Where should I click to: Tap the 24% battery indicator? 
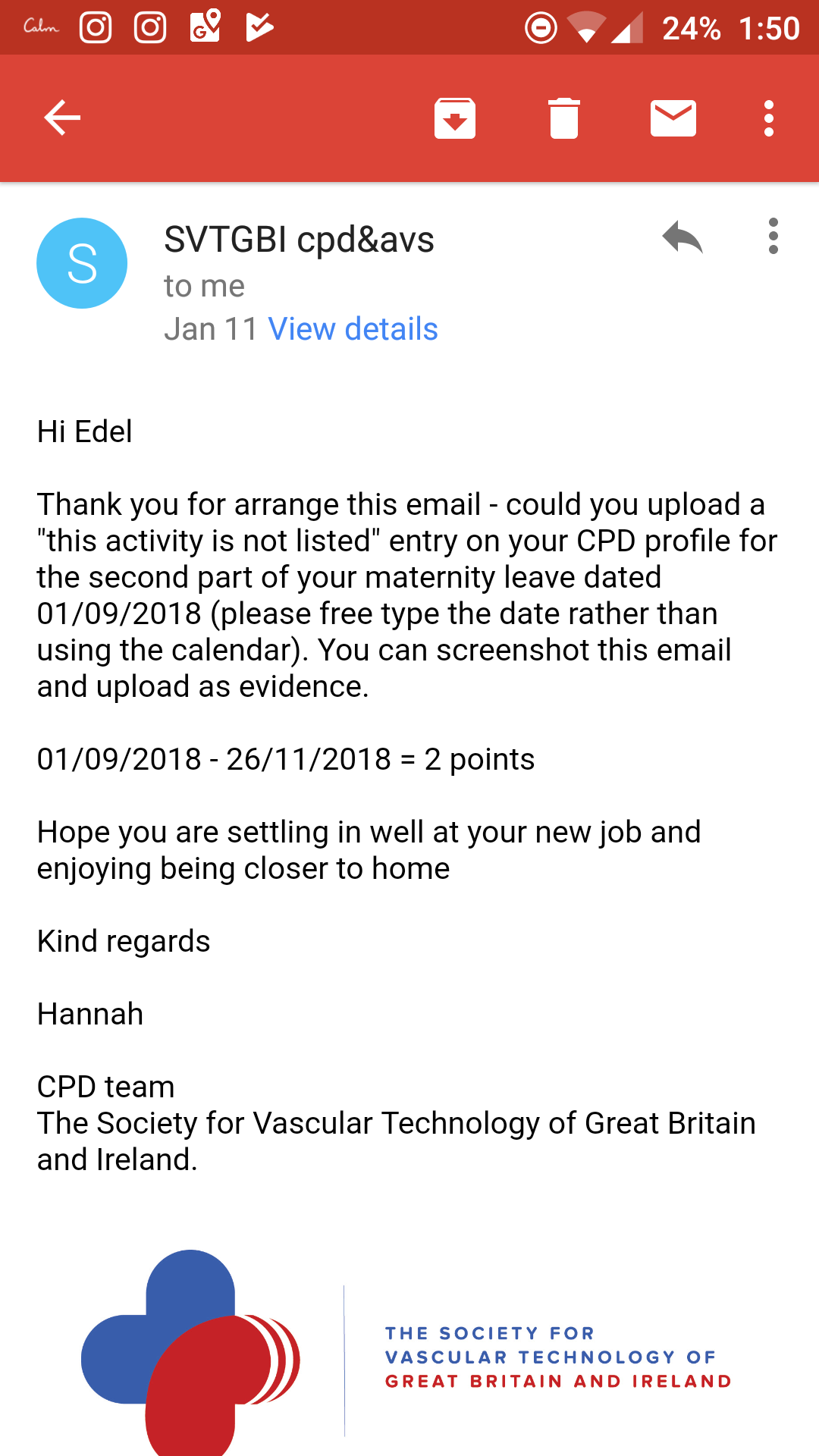(x=691, y=29)
